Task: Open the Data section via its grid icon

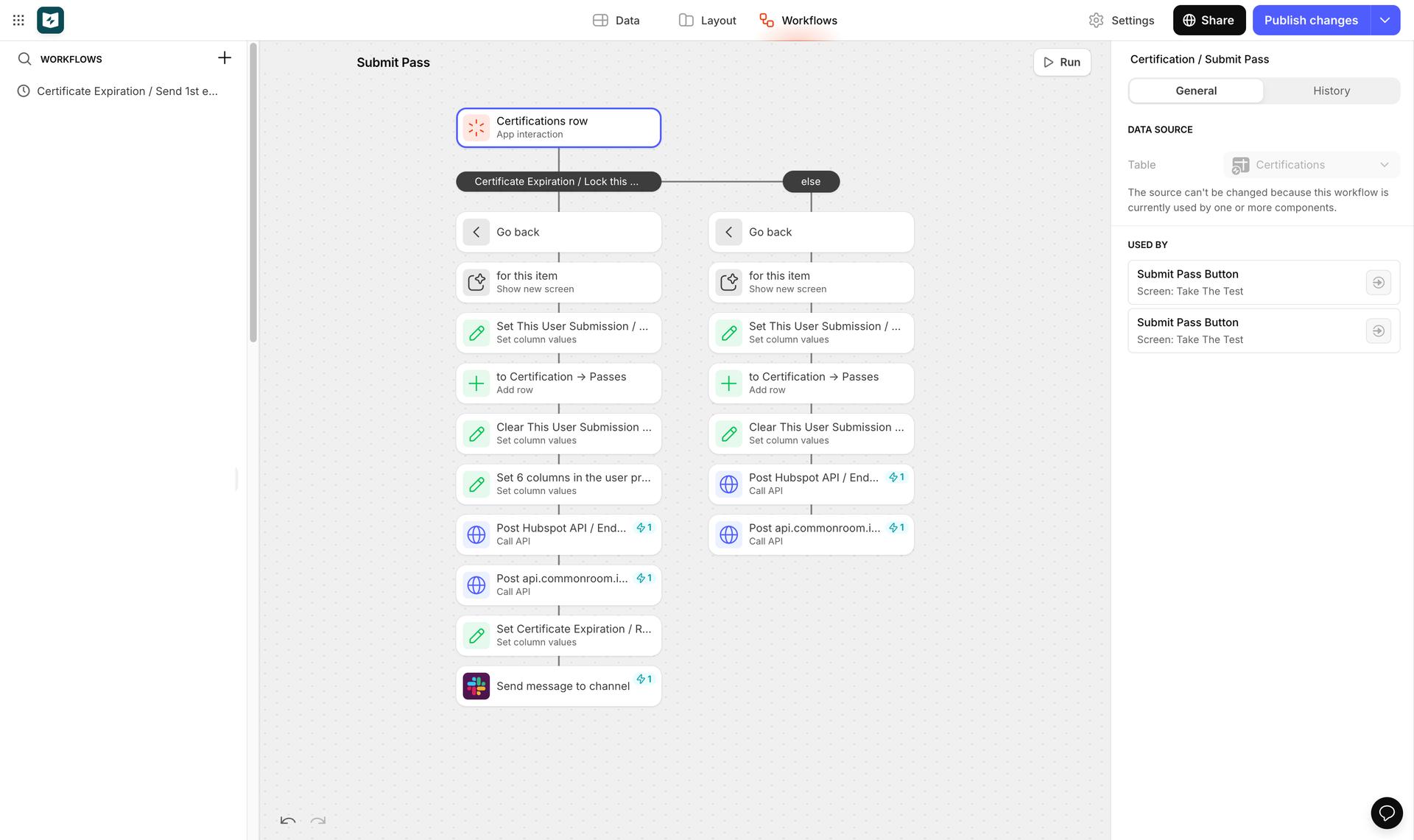Action: 600,20
